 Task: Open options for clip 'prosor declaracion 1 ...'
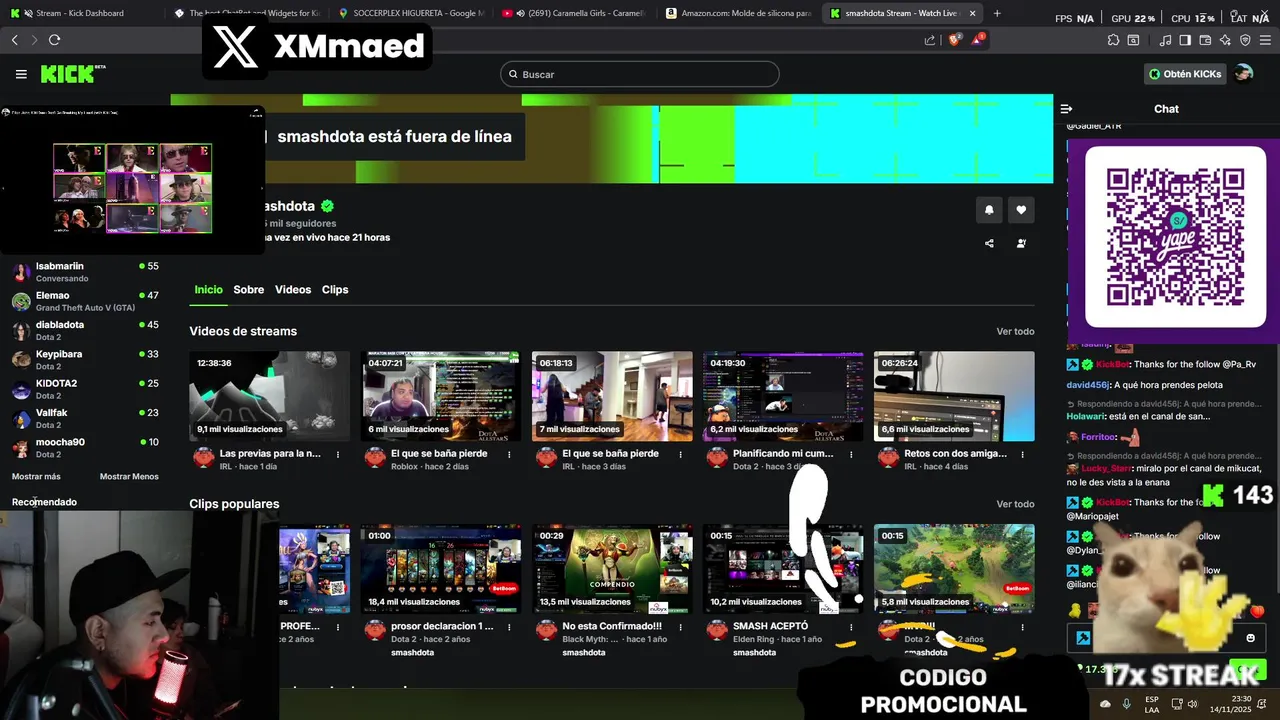pos(509,627)
